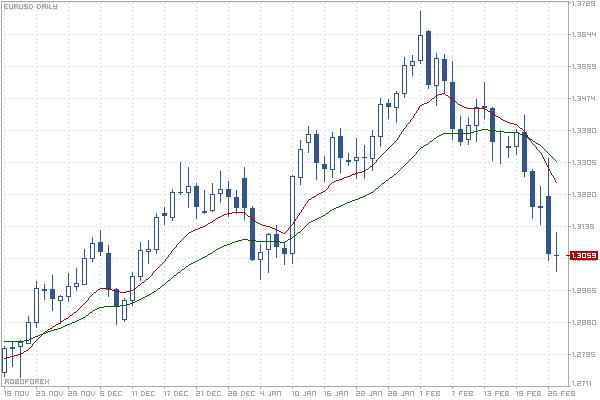Image resolution: width=600 pixels, height=400 pixels.
Task: Click the 10 JAN date label
Action: (x=304, y=393)
